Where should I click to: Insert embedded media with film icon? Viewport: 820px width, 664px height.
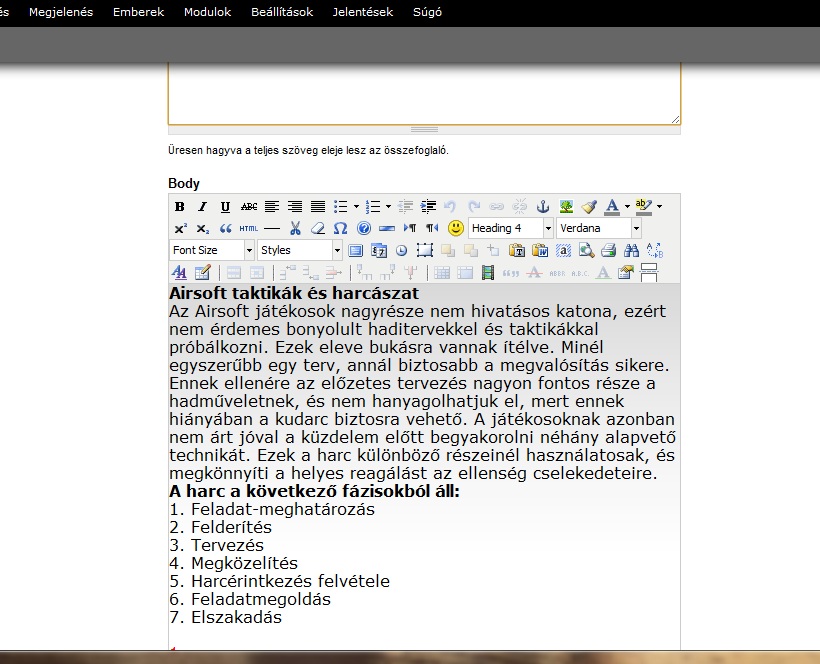pyautogui.click(x=488, y=272)
